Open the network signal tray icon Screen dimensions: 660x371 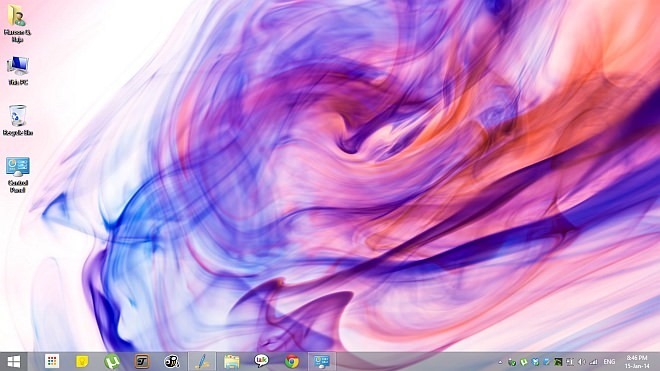(x=593, y=362)
